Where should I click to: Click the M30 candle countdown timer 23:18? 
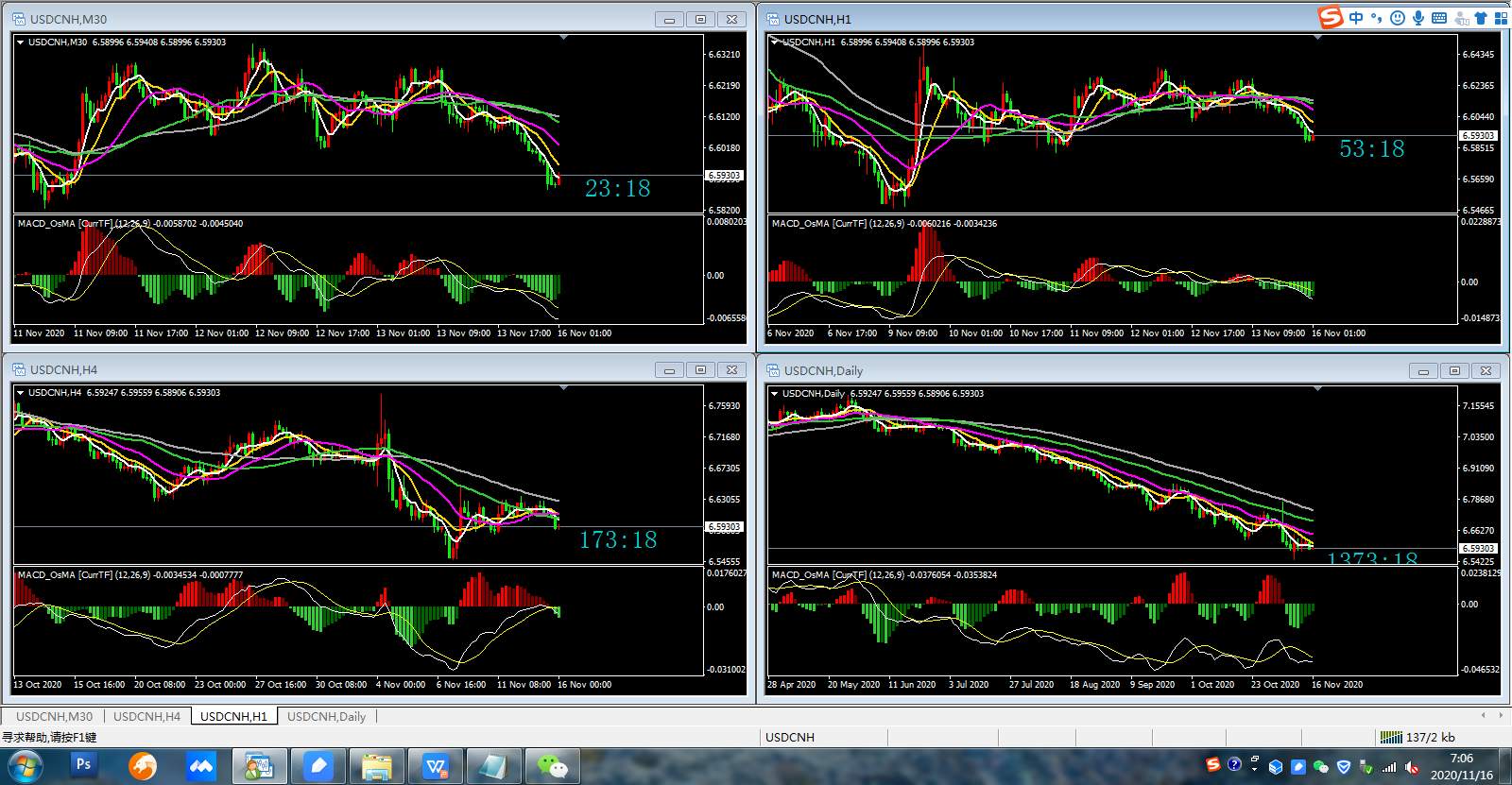click(618, 189)
